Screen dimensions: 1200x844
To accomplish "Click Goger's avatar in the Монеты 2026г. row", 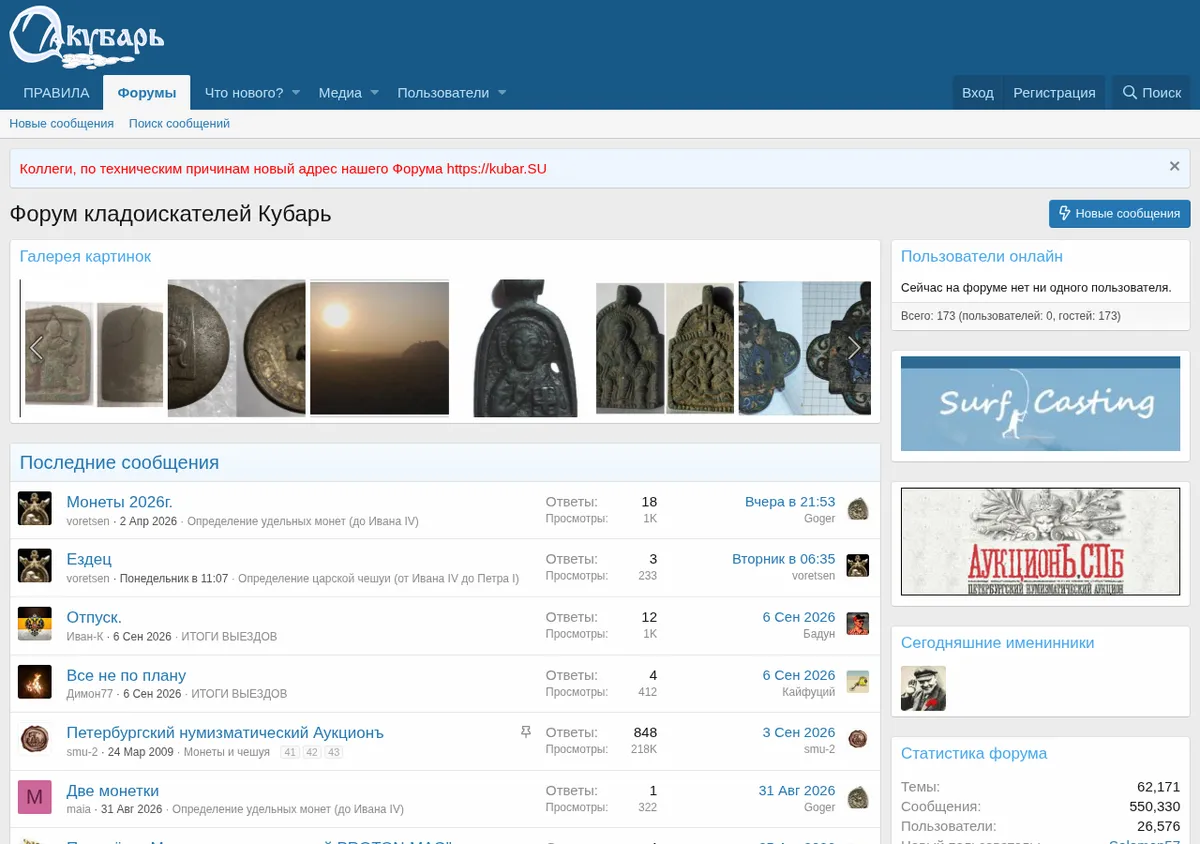I will click(x=857, y=509).
